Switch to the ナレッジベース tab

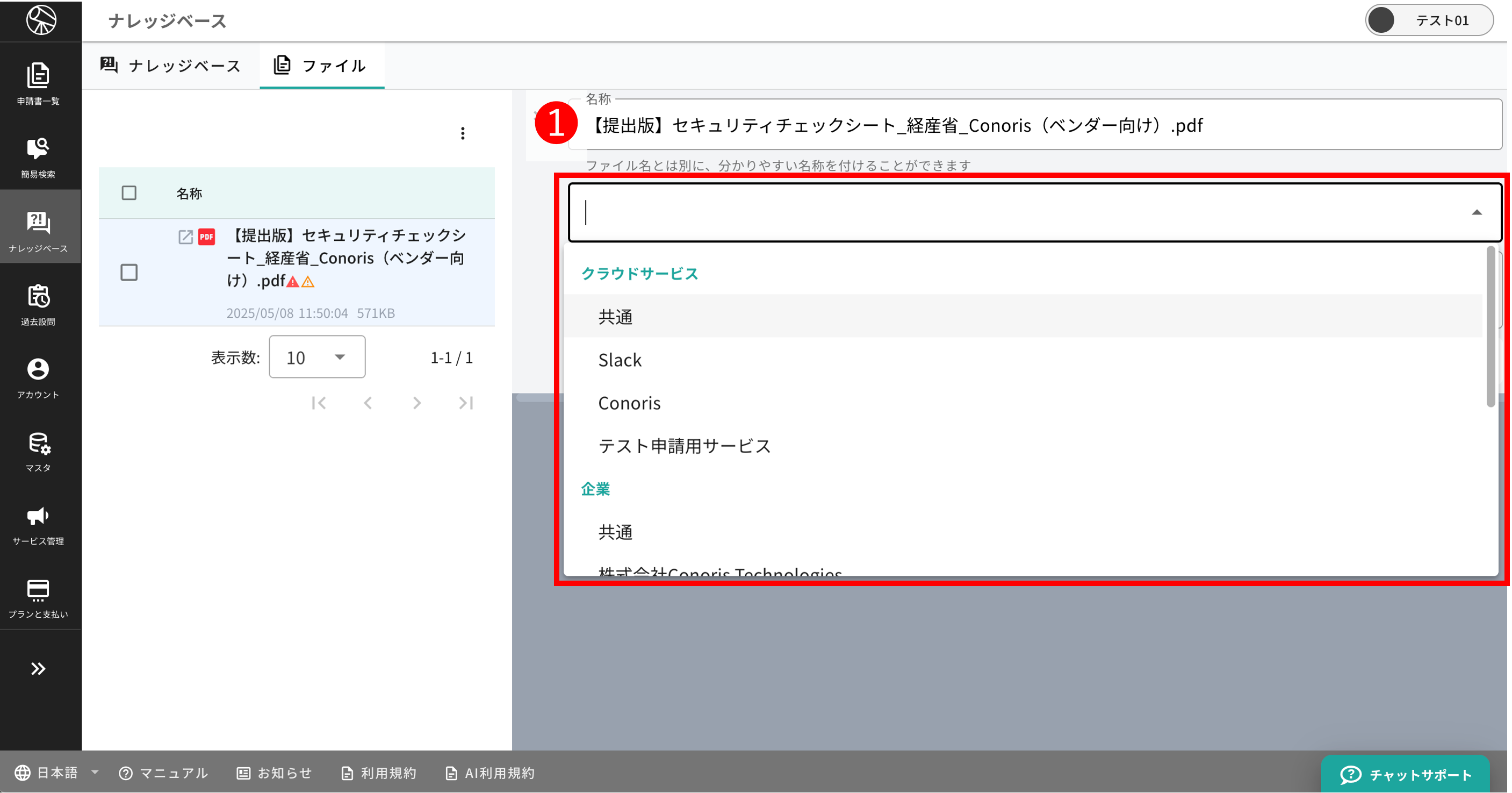coord(173,65)
